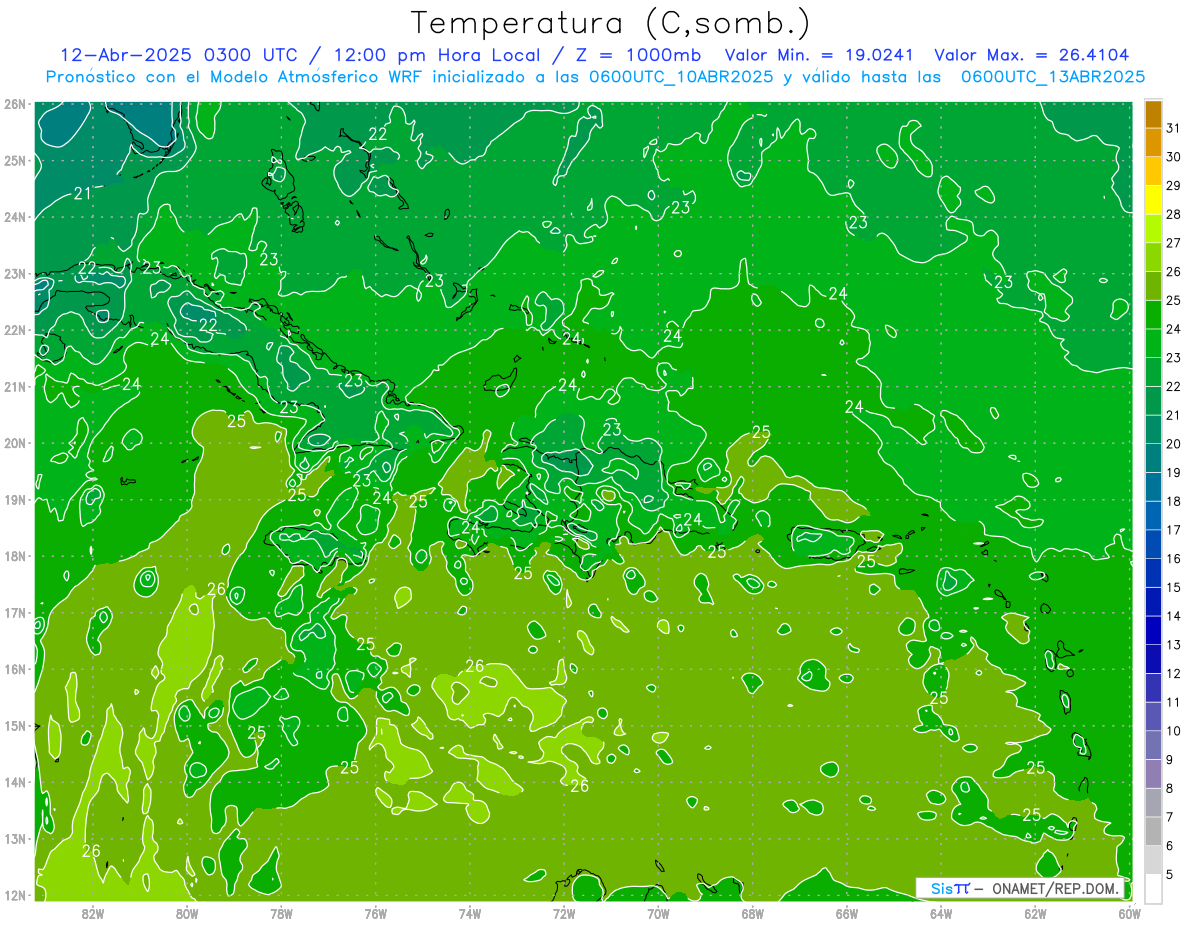Click the '80W' longitude axis label
1200x927 pixels.
coord(187,914)
